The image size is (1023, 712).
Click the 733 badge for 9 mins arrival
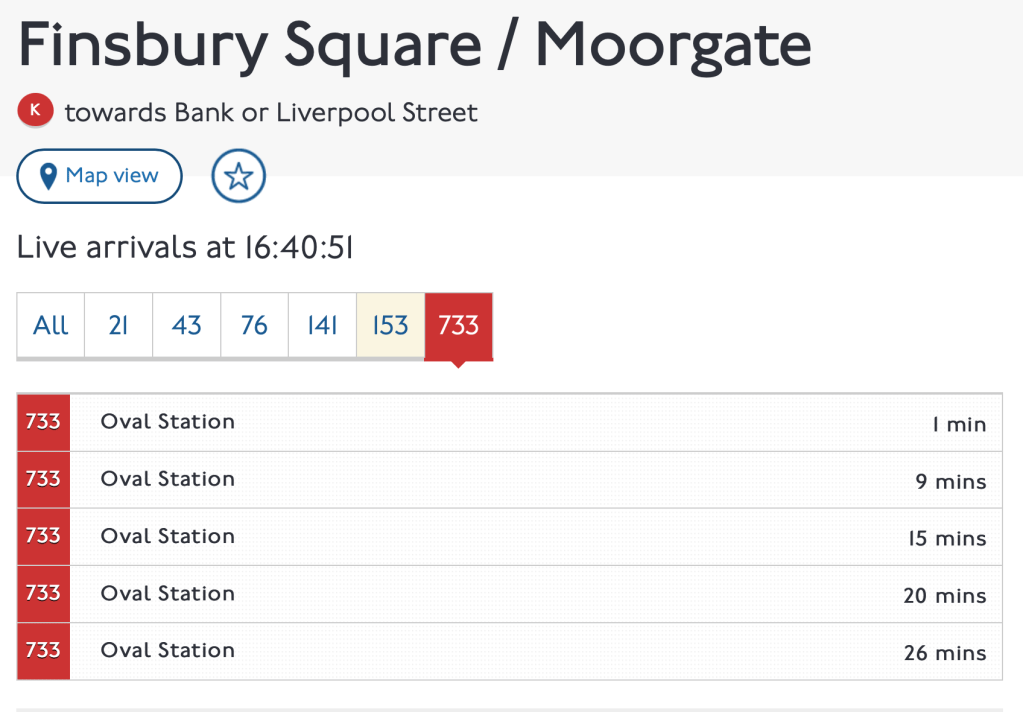[43, 479]
